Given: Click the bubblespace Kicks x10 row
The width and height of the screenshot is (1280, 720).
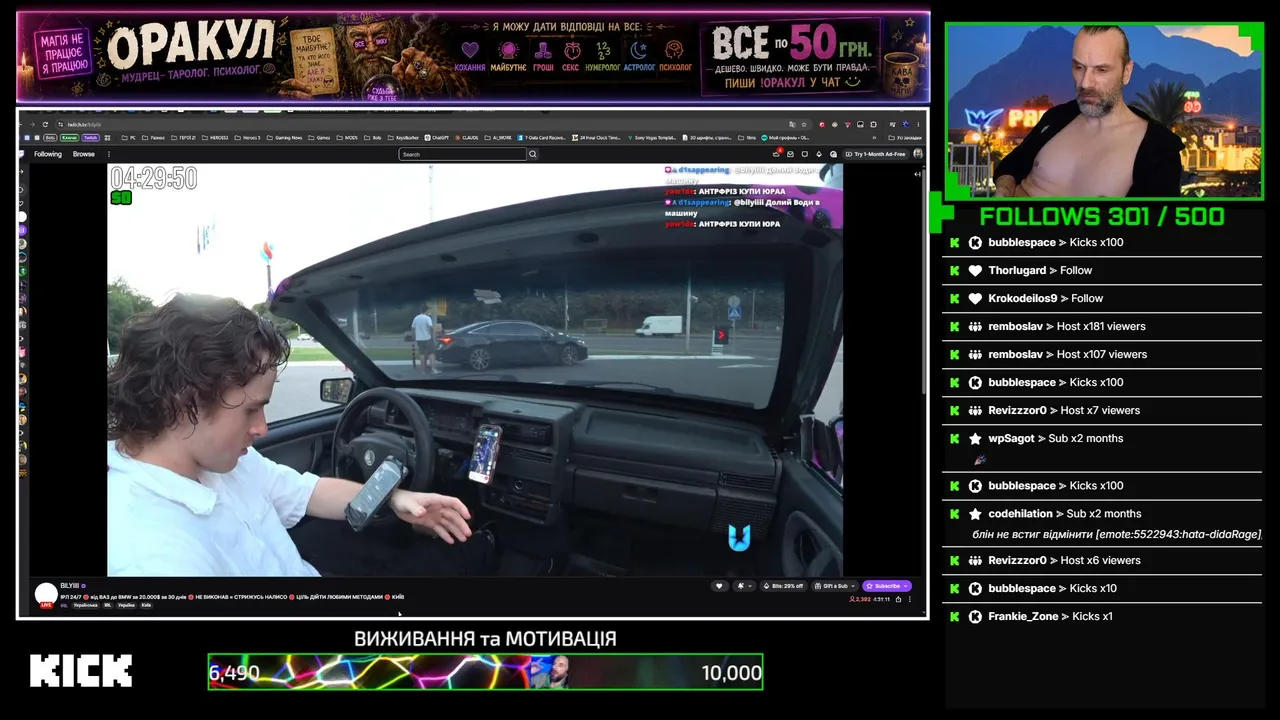Looking at the screenshot, I should pos(1102,588).
